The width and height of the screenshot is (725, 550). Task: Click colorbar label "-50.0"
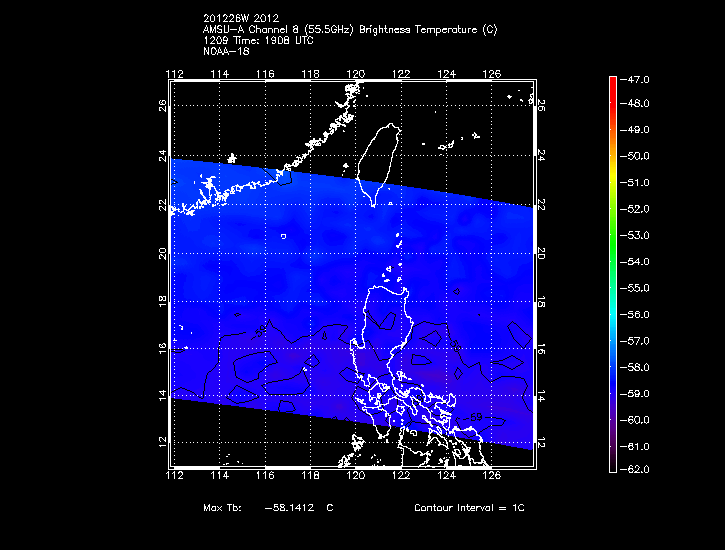tap(634, 156)
